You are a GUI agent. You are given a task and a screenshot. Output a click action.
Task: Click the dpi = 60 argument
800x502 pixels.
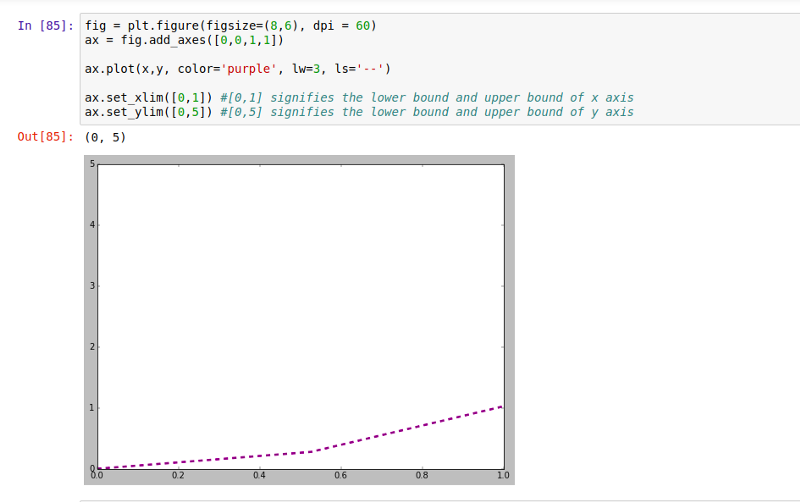click(344, 26)
